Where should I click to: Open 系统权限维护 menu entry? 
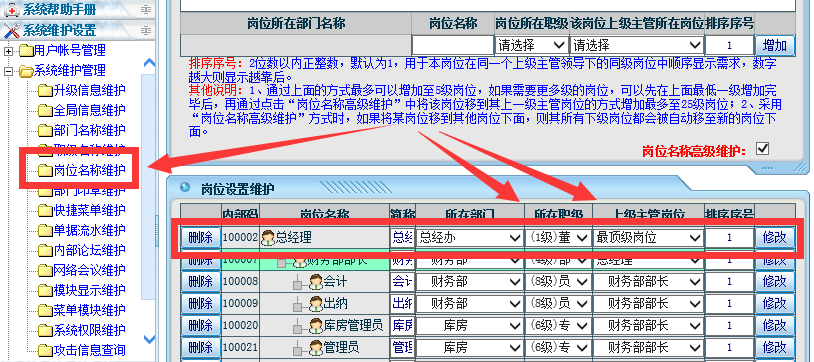(89, 330)
